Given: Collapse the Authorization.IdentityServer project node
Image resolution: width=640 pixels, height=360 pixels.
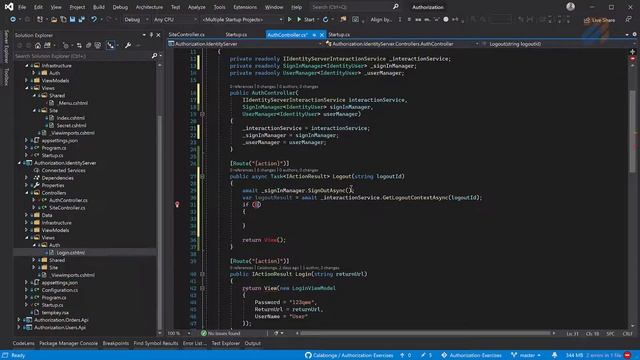Looking at the screenshot, I should [19, 163].
